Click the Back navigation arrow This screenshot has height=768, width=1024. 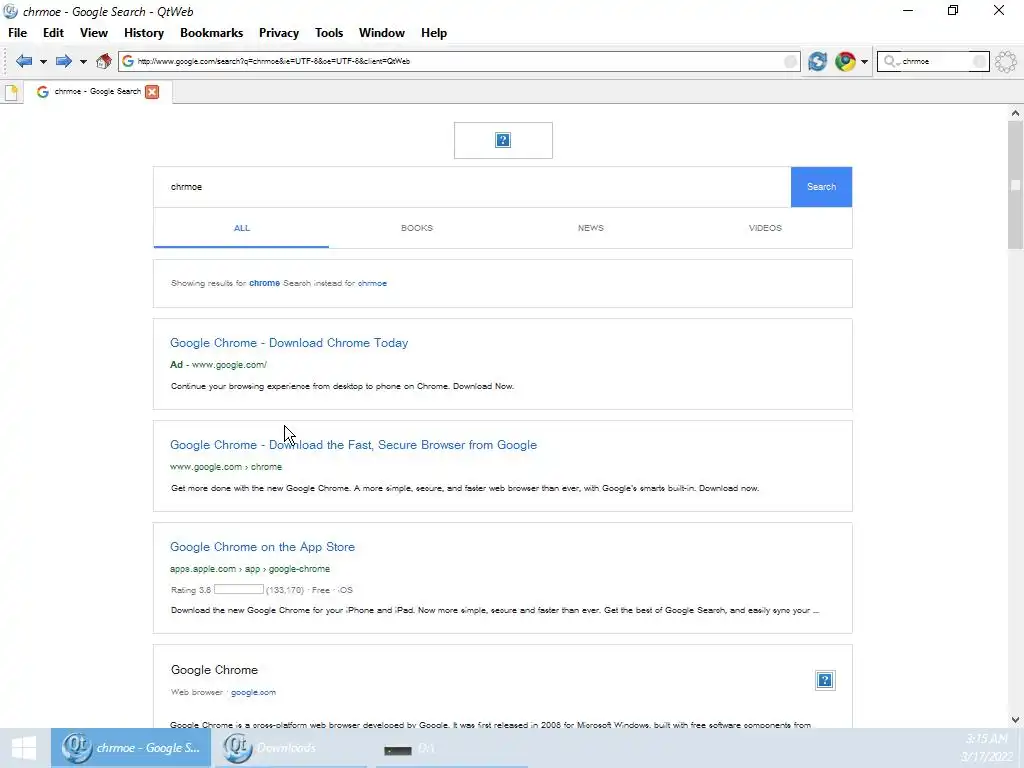pos(24,61)
